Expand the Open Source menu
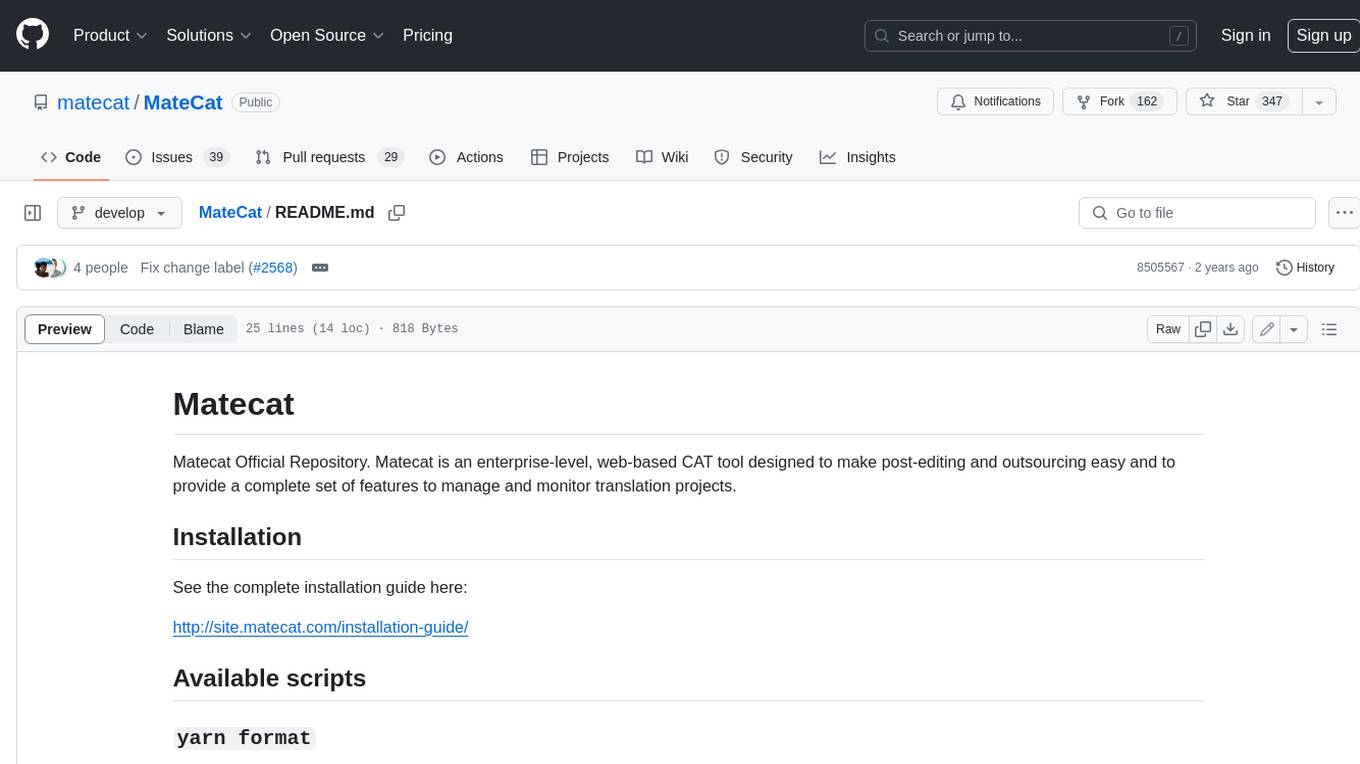This screenshot has width=1360, height=764. (327, 35)
